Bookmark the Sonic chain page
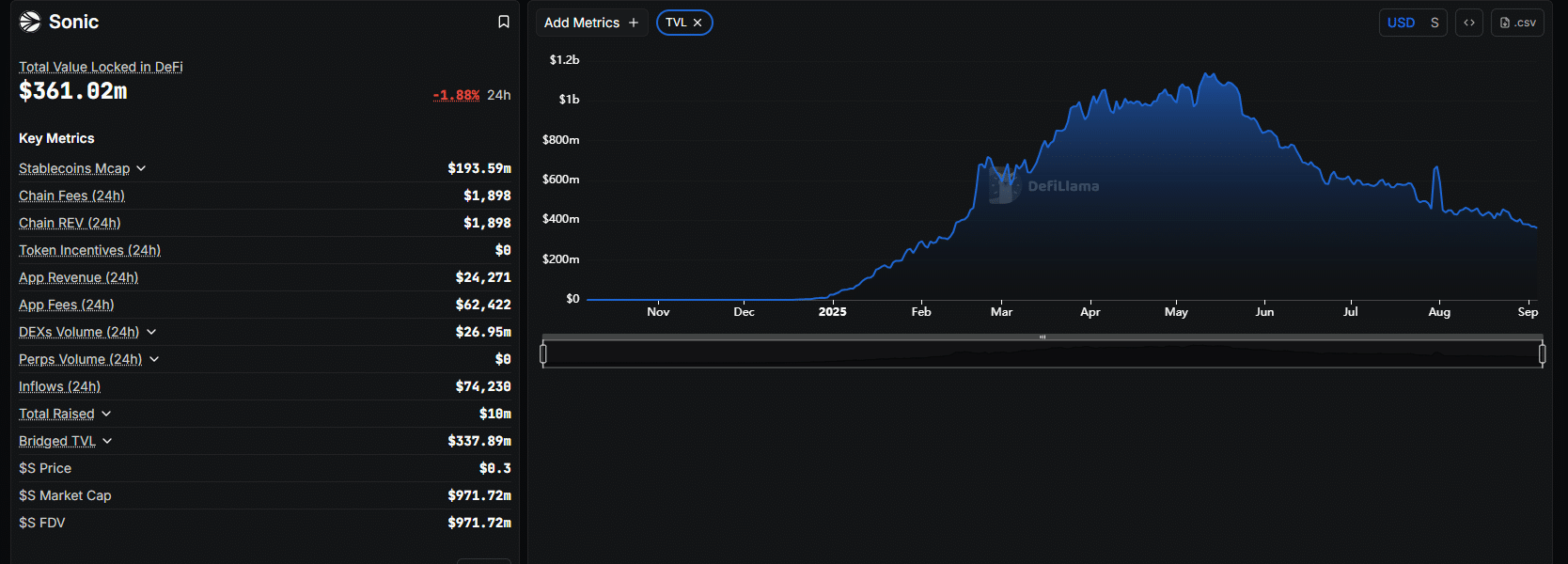Screen dimensions: 1568x564 (x=504, y=22)
